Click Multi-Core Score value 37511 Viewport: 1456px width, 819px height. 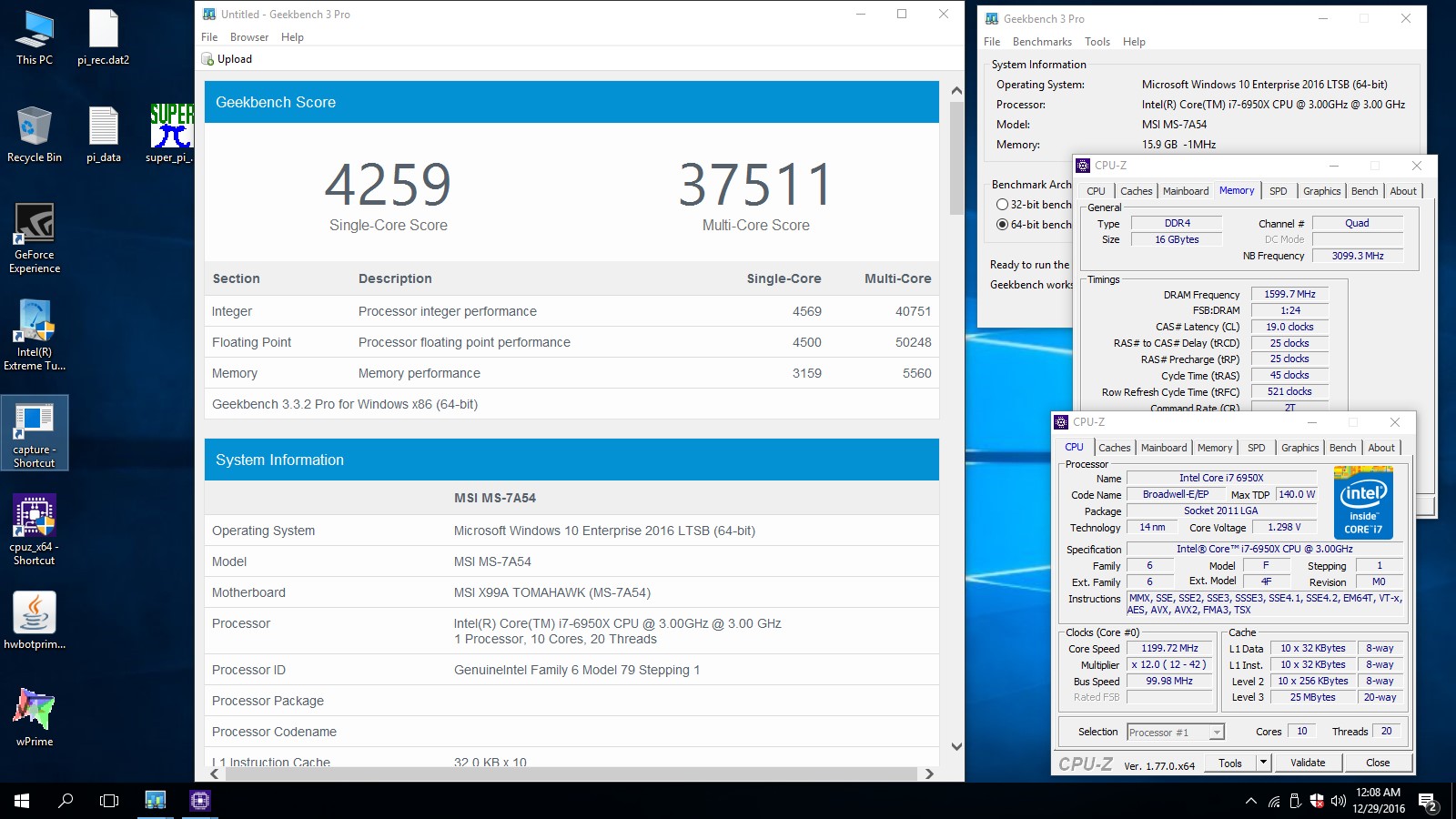click(x=755, y=185)
